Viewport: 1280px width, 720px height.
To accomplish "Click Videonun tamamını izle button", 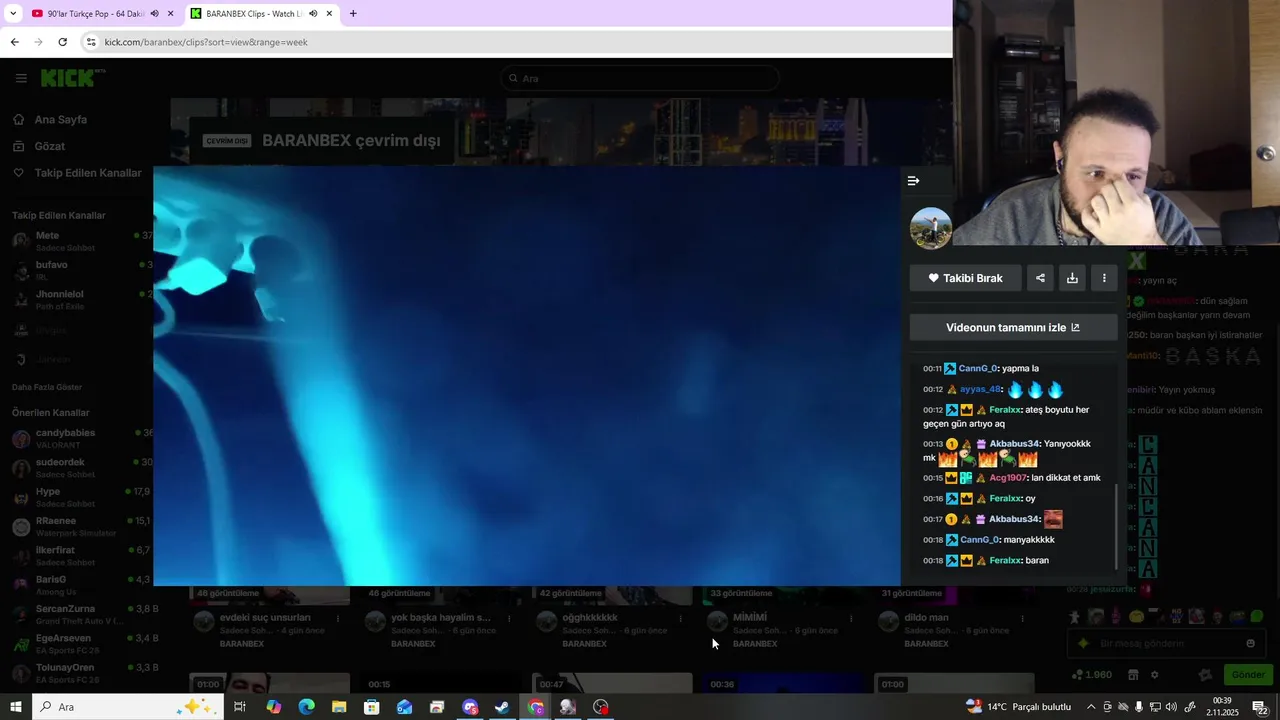I will click(1013, 327).
